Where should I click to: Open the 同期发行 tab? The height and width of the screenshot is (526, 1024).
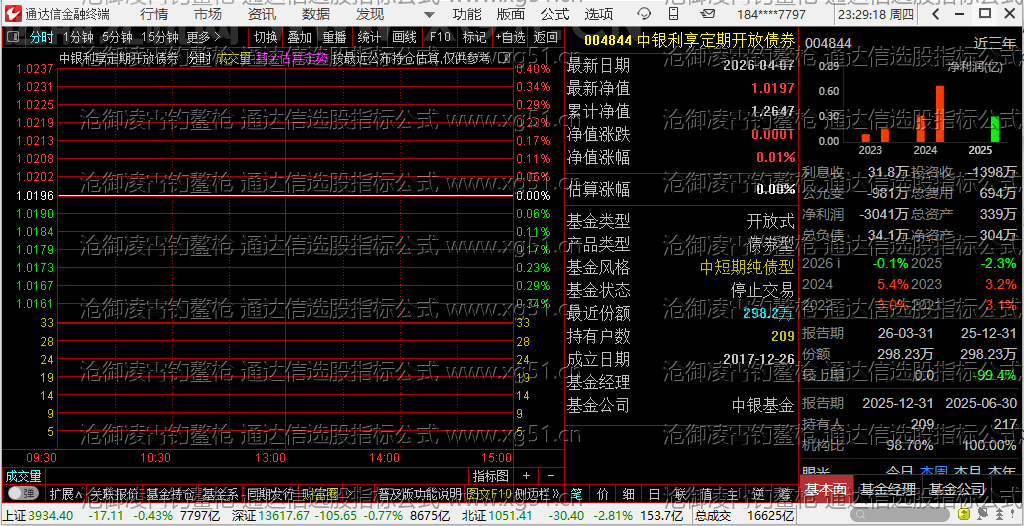pos(270,493)
